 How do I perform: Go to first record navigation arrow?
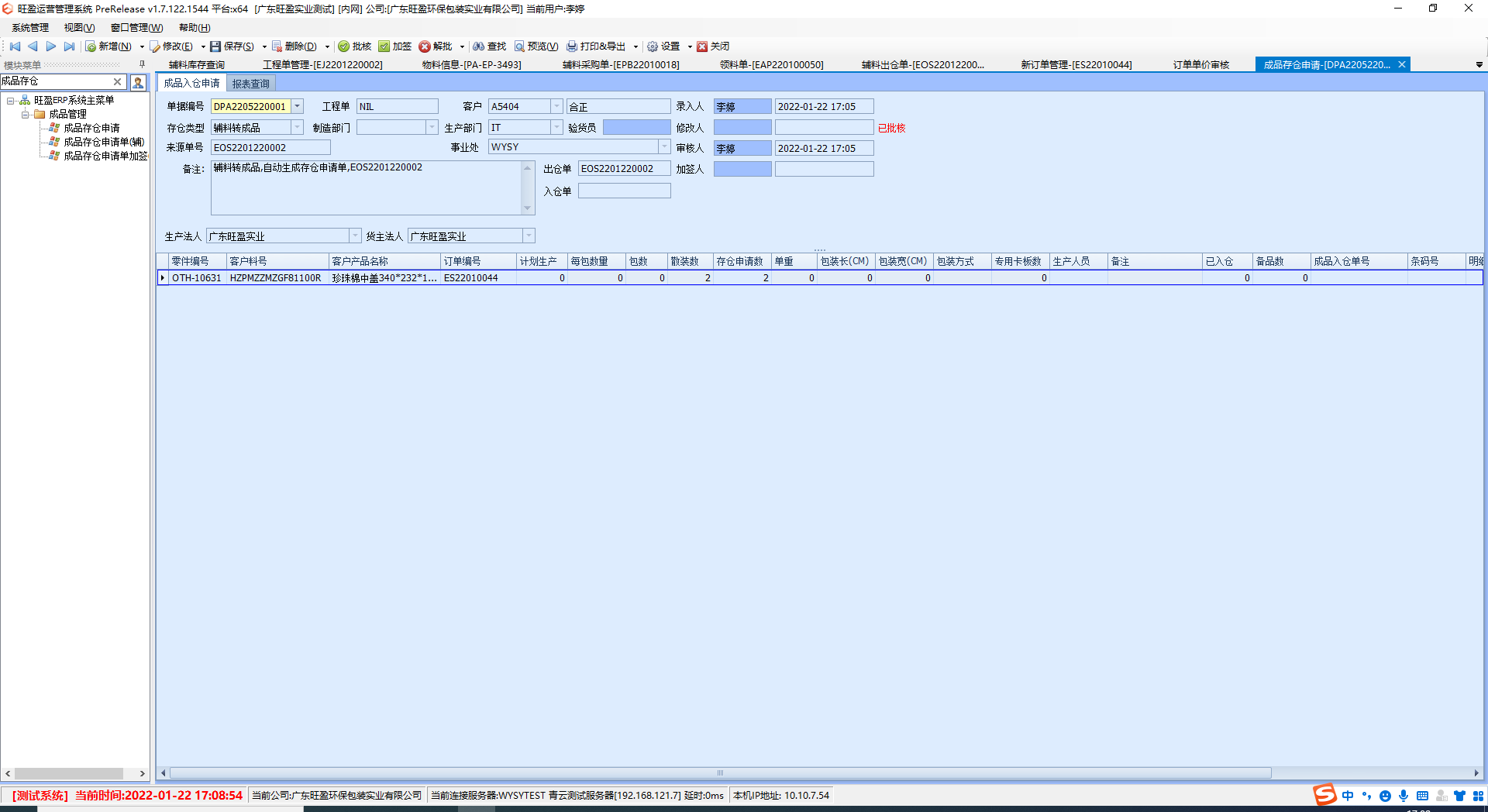[15, 46]
